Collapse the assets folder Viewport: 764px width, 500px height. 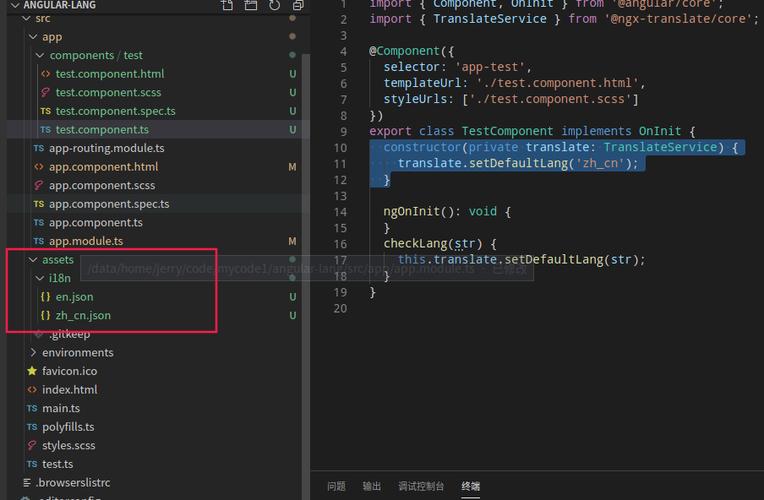[x=33, y=260]
